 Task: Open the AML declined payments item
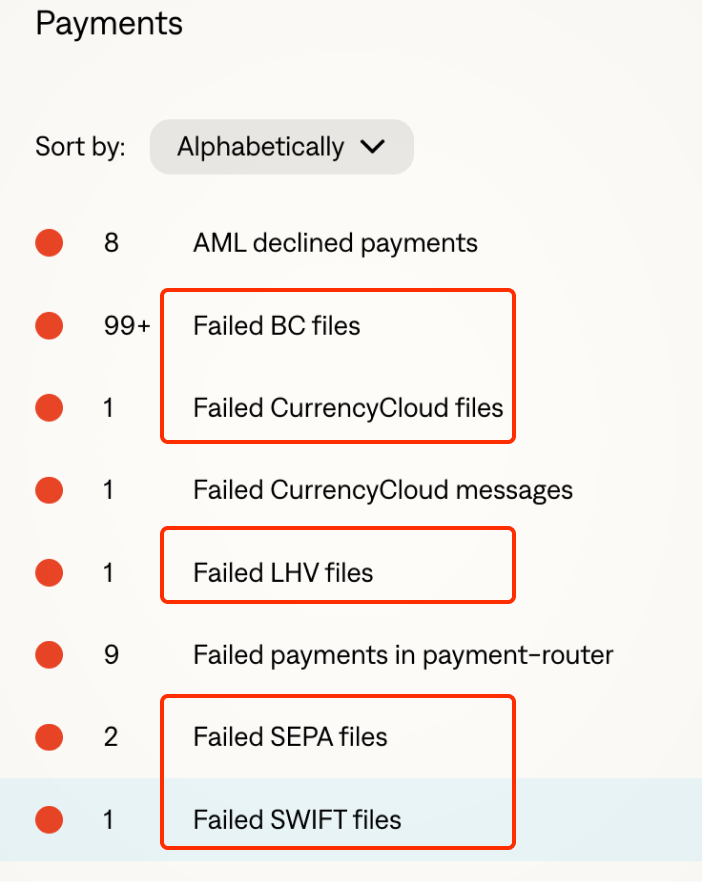(x=335, y=243)
